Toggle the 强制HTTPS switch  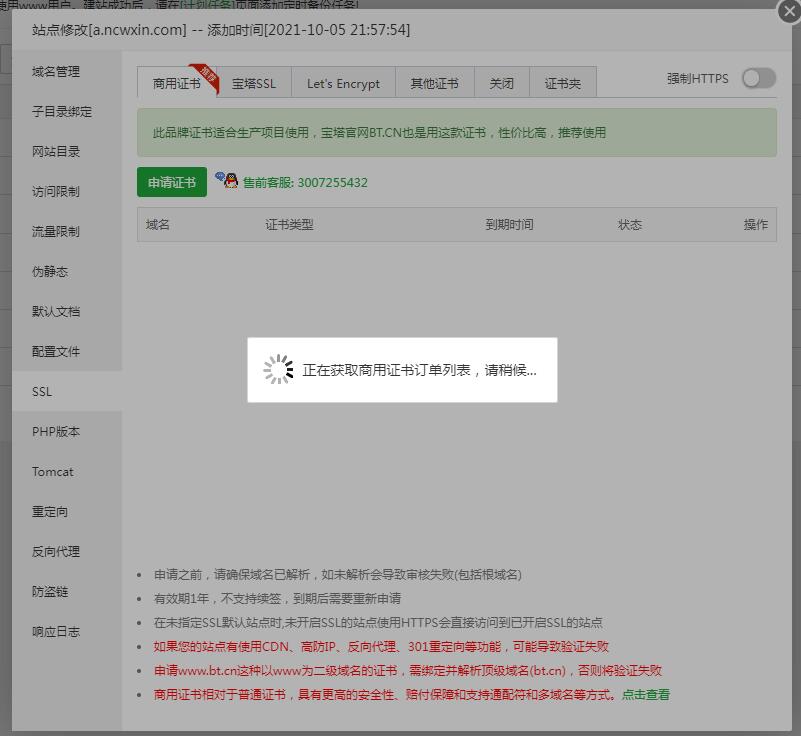click(759, 79)
